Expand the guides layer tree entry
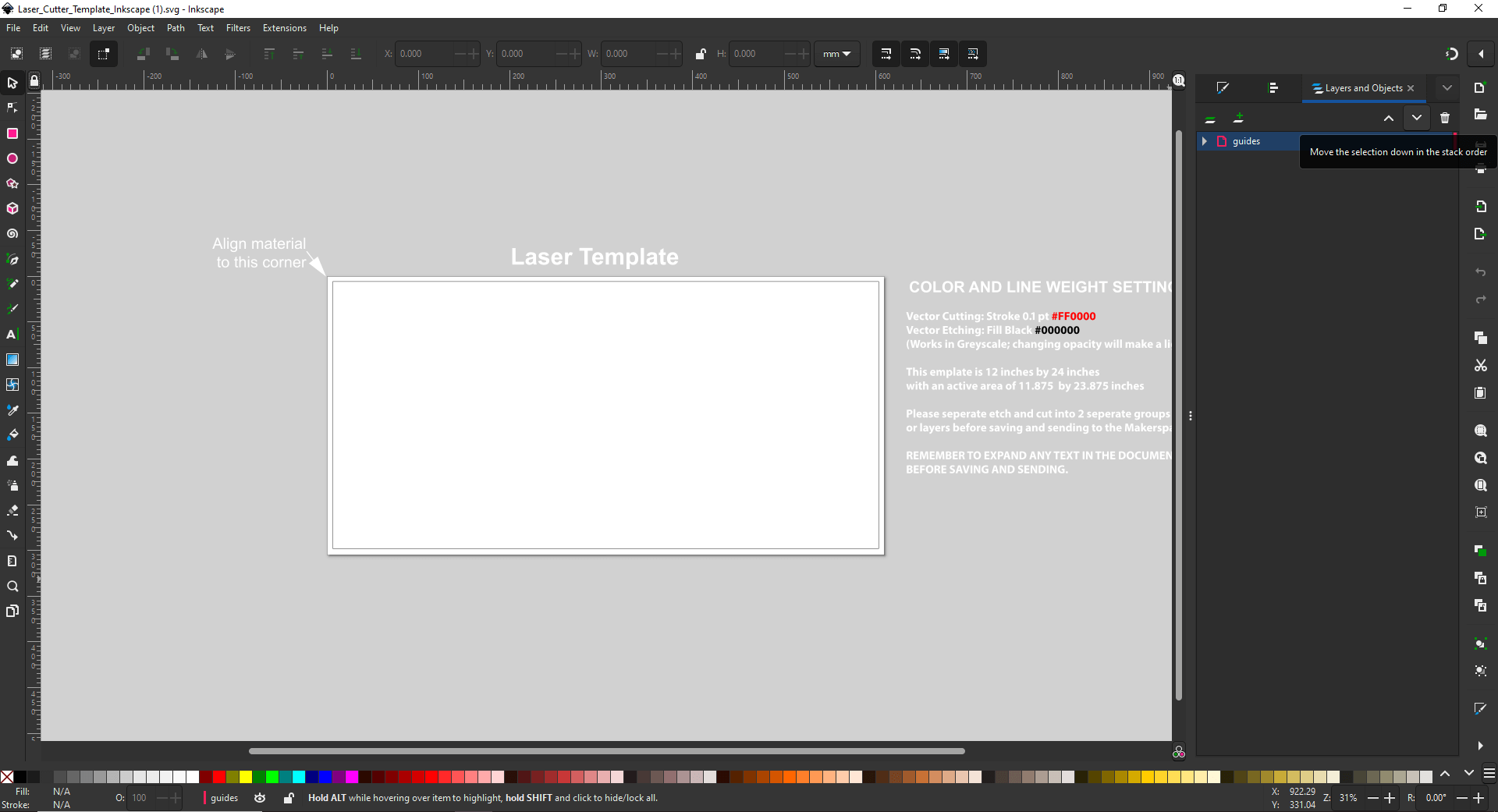Screen dimensions: 1498x812 1205,141
